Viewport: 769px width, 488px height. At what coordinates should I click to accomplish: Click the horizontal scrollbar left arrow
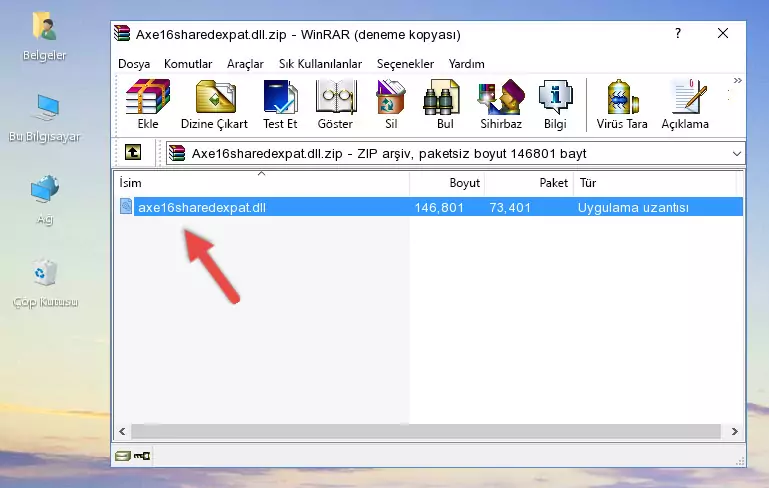point(123,432)
